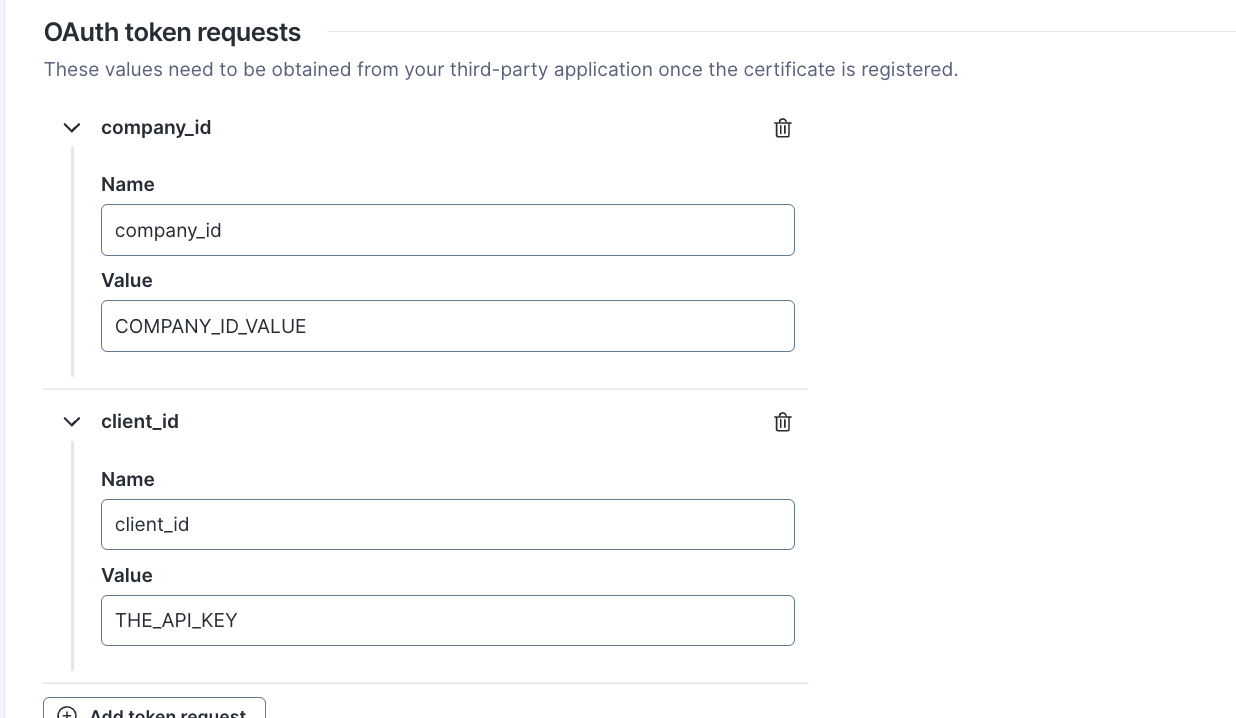Click the third-party application description text
The height and width of the screenshot is (718, 1236).
click(x=500, y=70)
